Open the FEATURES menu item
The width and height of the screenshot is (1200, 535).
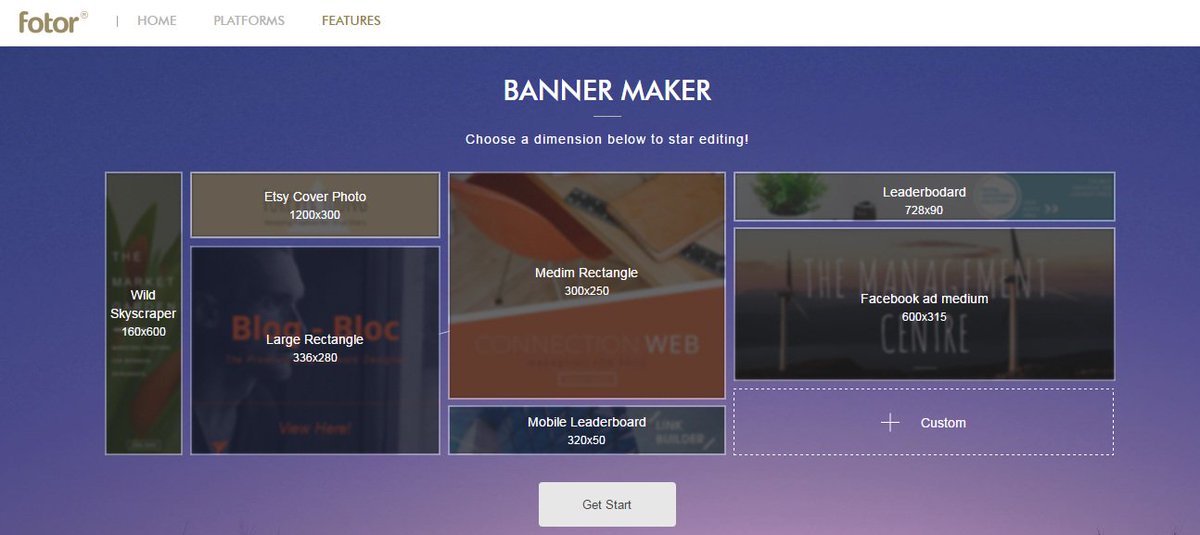(351, 20)
